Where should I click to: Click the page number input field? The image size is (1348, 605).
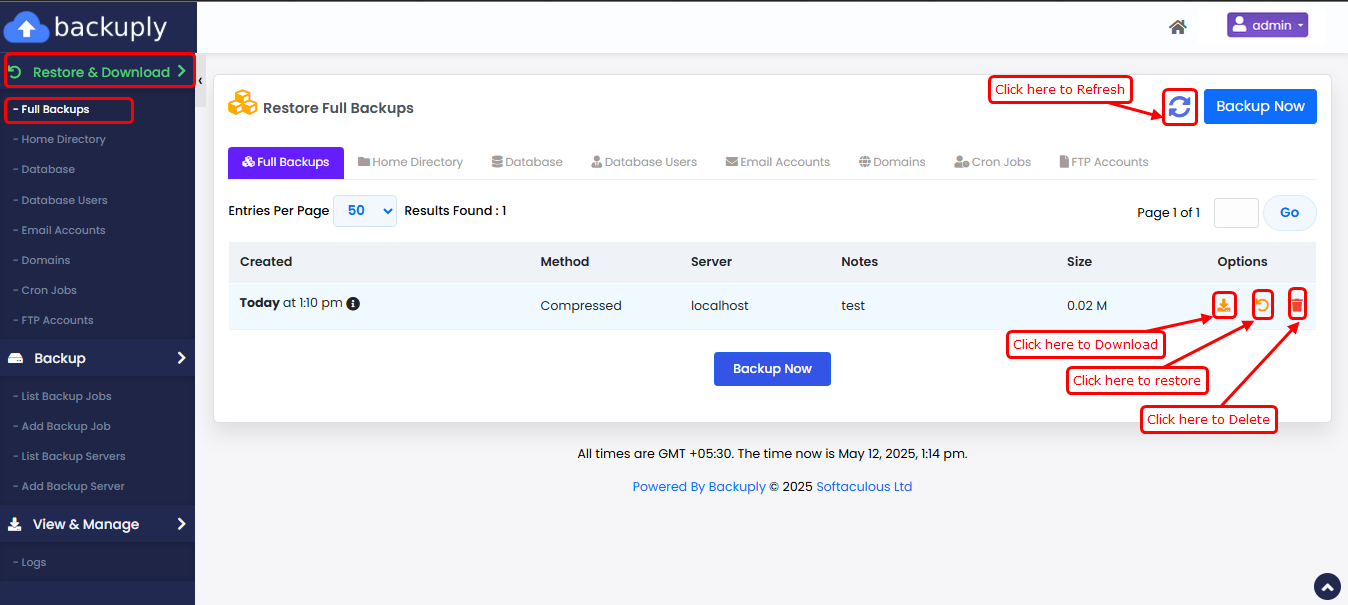(x=1235, y=213)
